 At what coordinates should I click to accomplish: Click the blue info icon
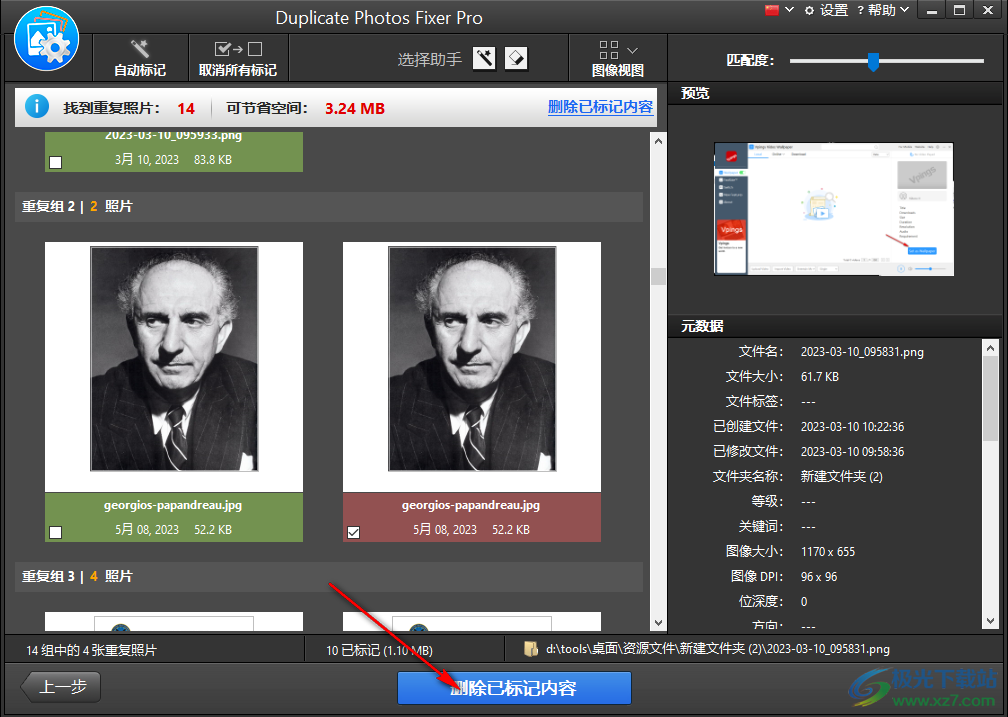tap(37, 106)
